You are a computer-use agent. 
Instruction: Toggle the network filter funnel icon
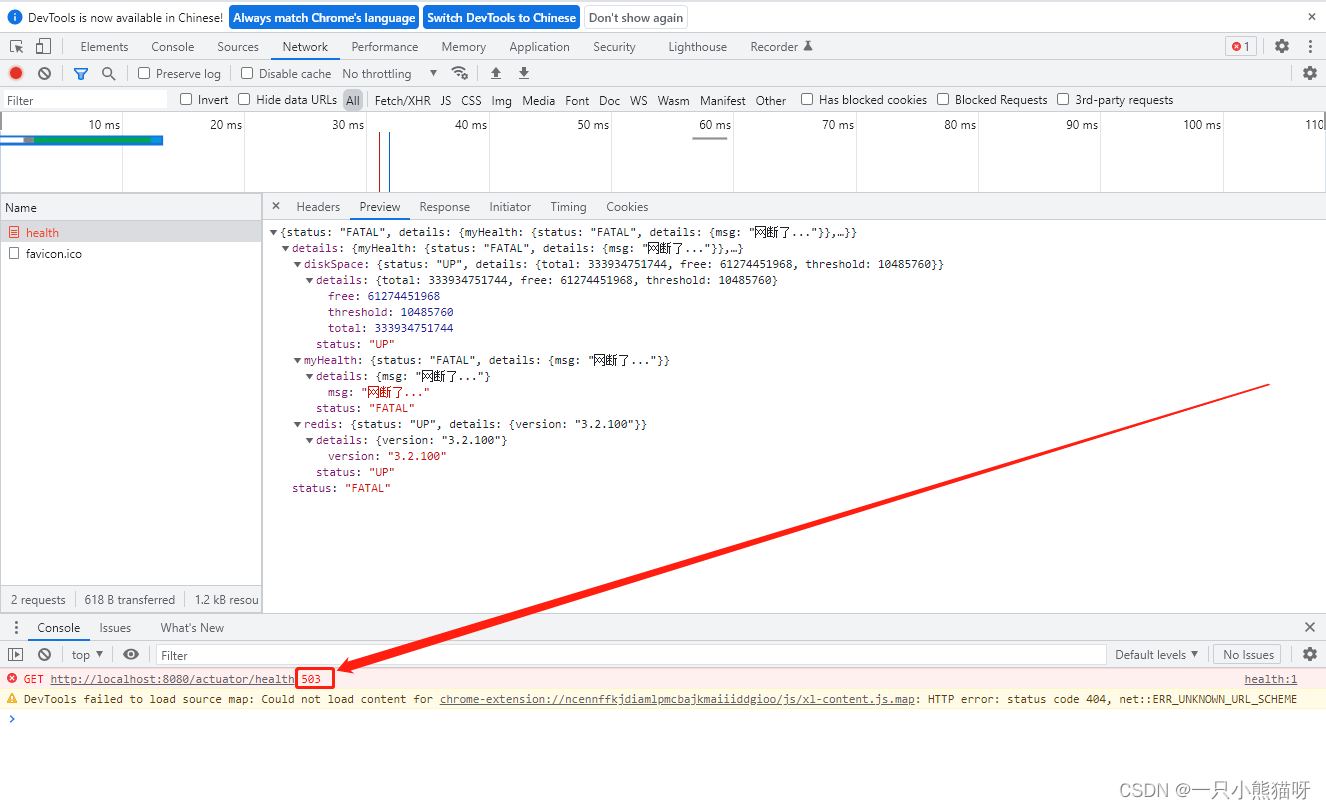pos(81,74)
